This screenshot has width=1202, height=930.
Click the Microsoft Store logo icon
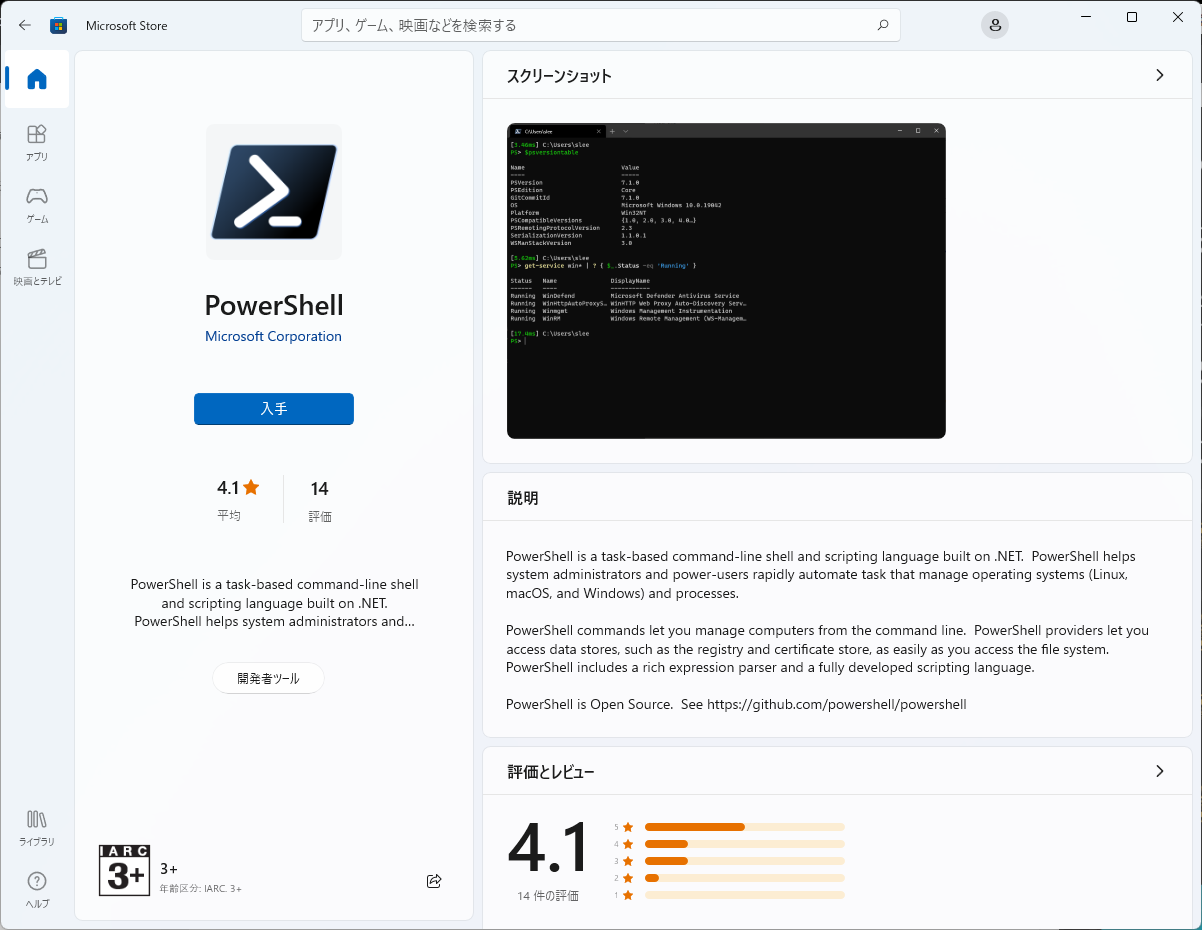coord(59,25)
